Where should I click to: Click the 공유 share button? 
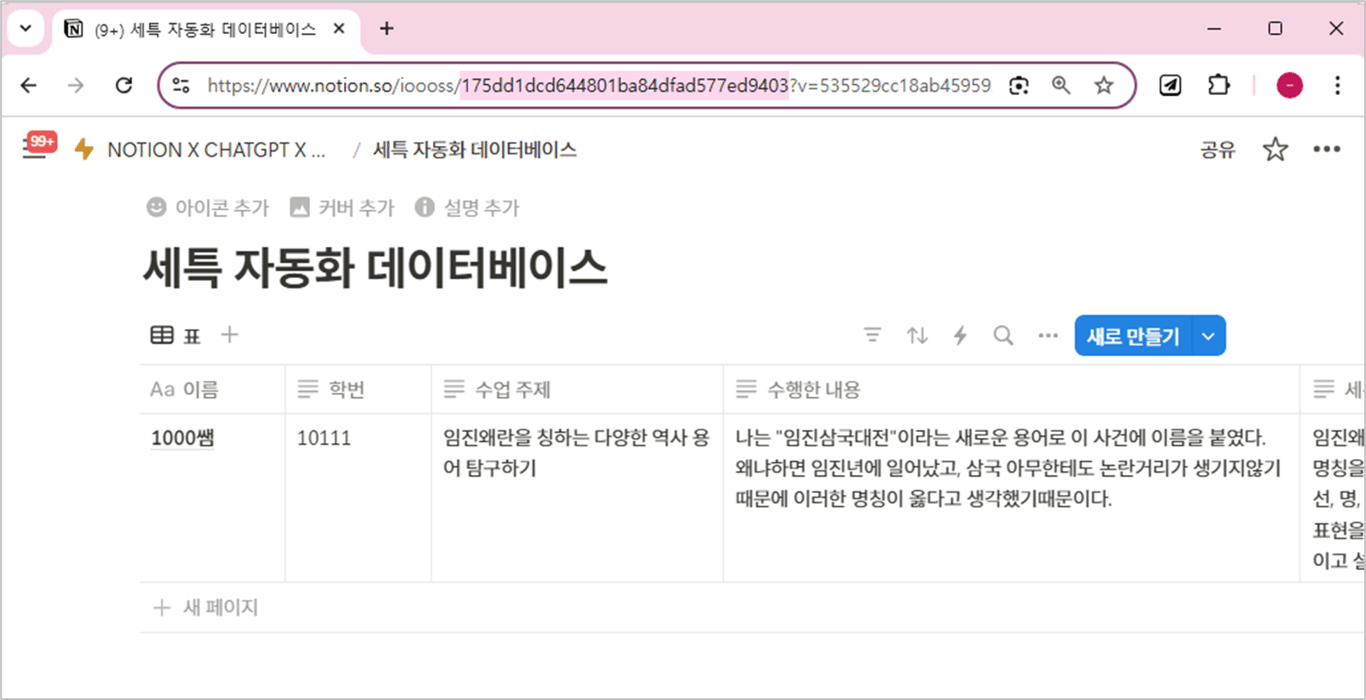[1216, 149]
